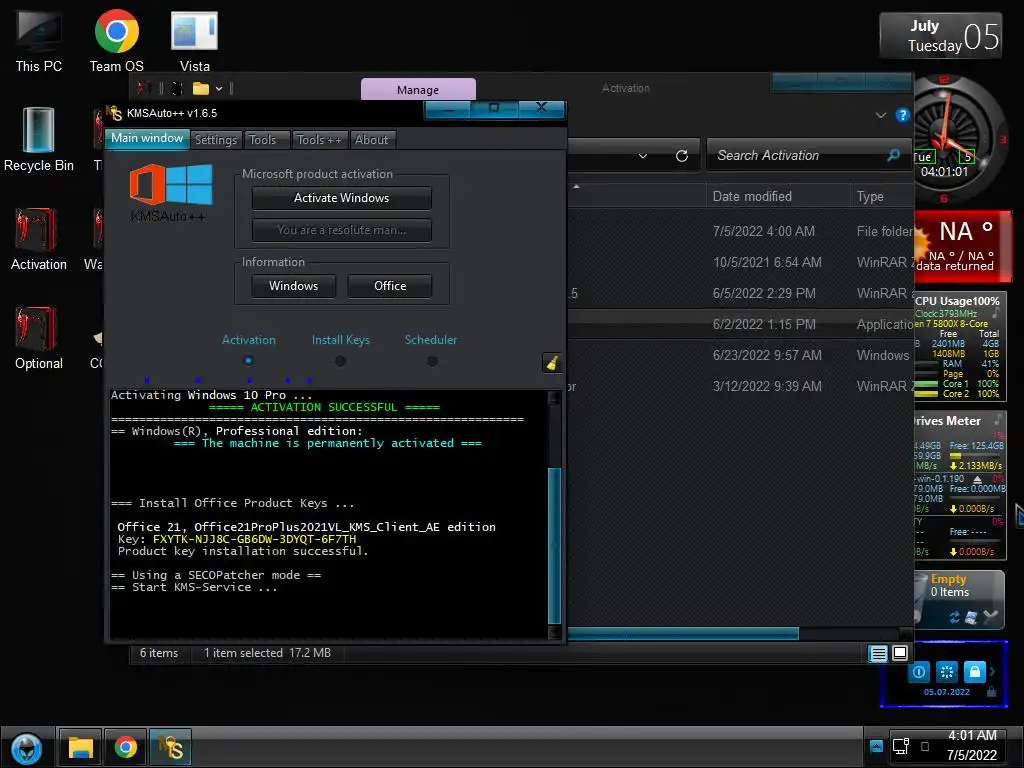
Task: Show hidden tray icons arrow
Action: tap(876, 746)
